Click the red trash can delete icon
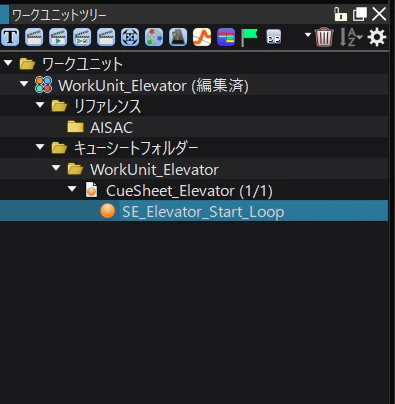395x404 pixels. (324, 37)
